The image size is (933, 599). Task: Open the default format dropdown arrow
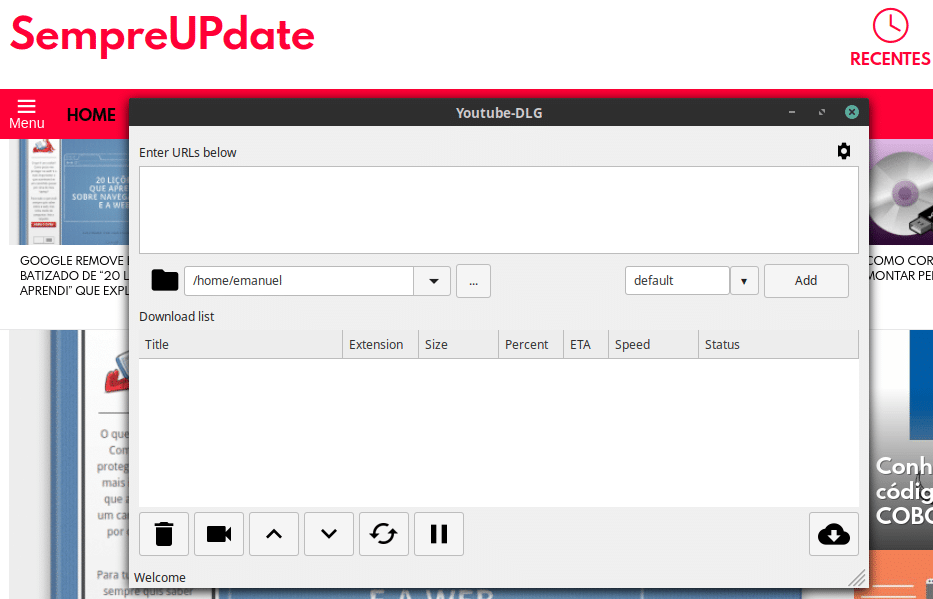click(744, 281)
